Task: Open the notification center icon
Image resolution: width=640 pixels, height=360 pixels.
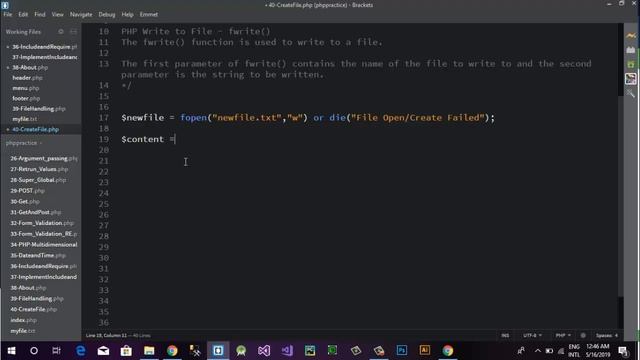Action: coord(623,351)
